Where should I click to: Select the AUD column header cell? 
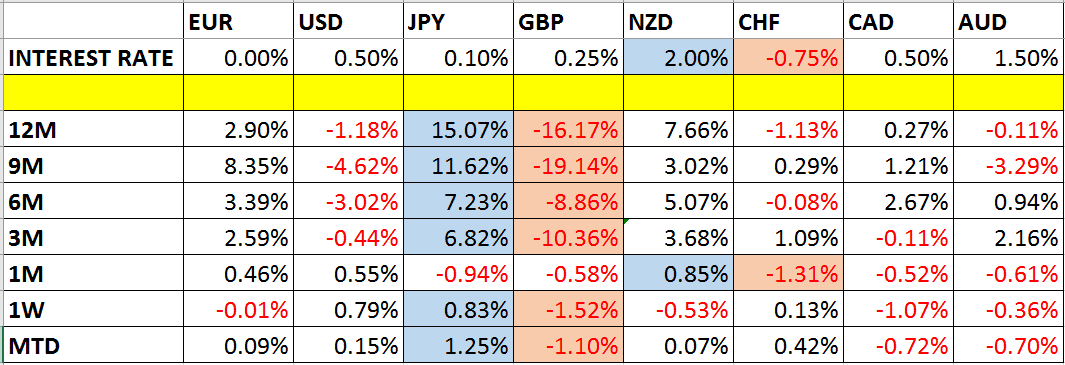click(x=1009, y=22)
